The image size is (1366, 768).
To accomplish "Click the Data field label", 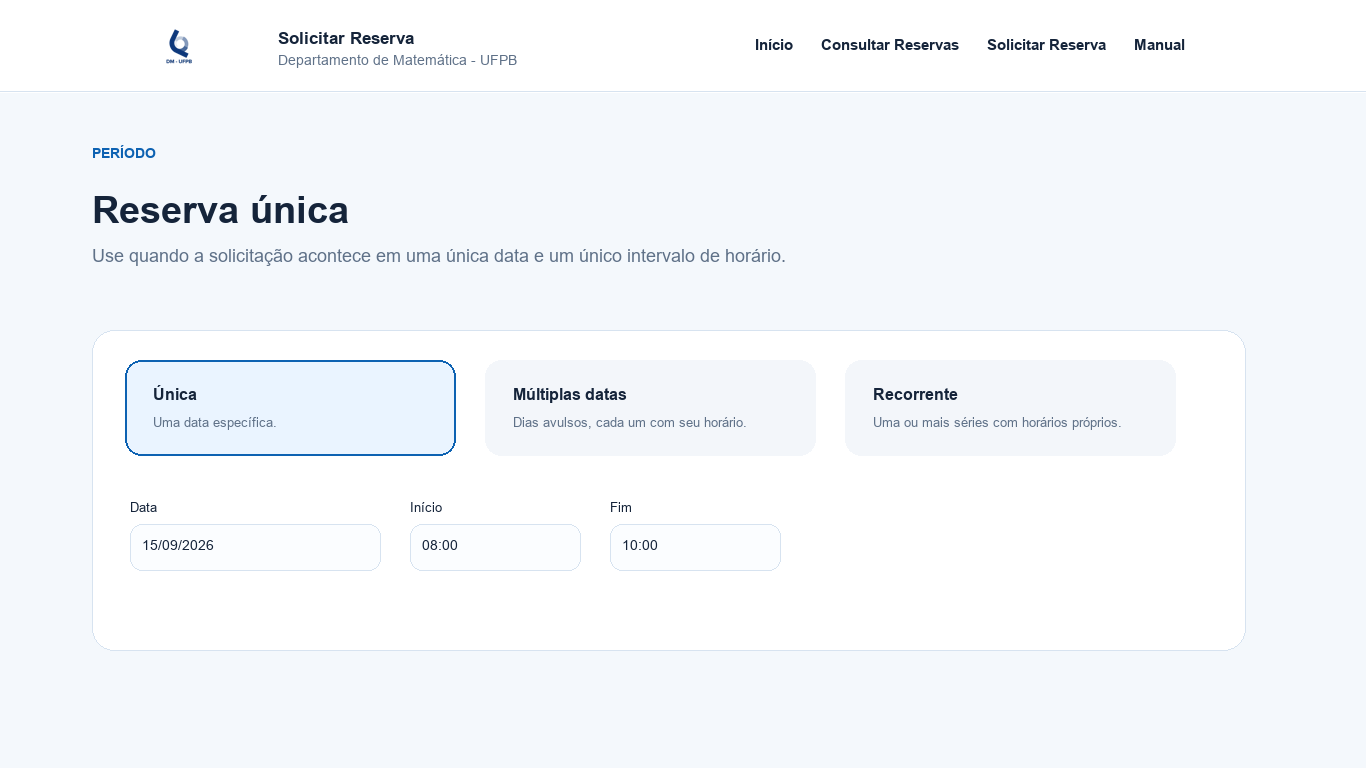I will pos(143,507).
